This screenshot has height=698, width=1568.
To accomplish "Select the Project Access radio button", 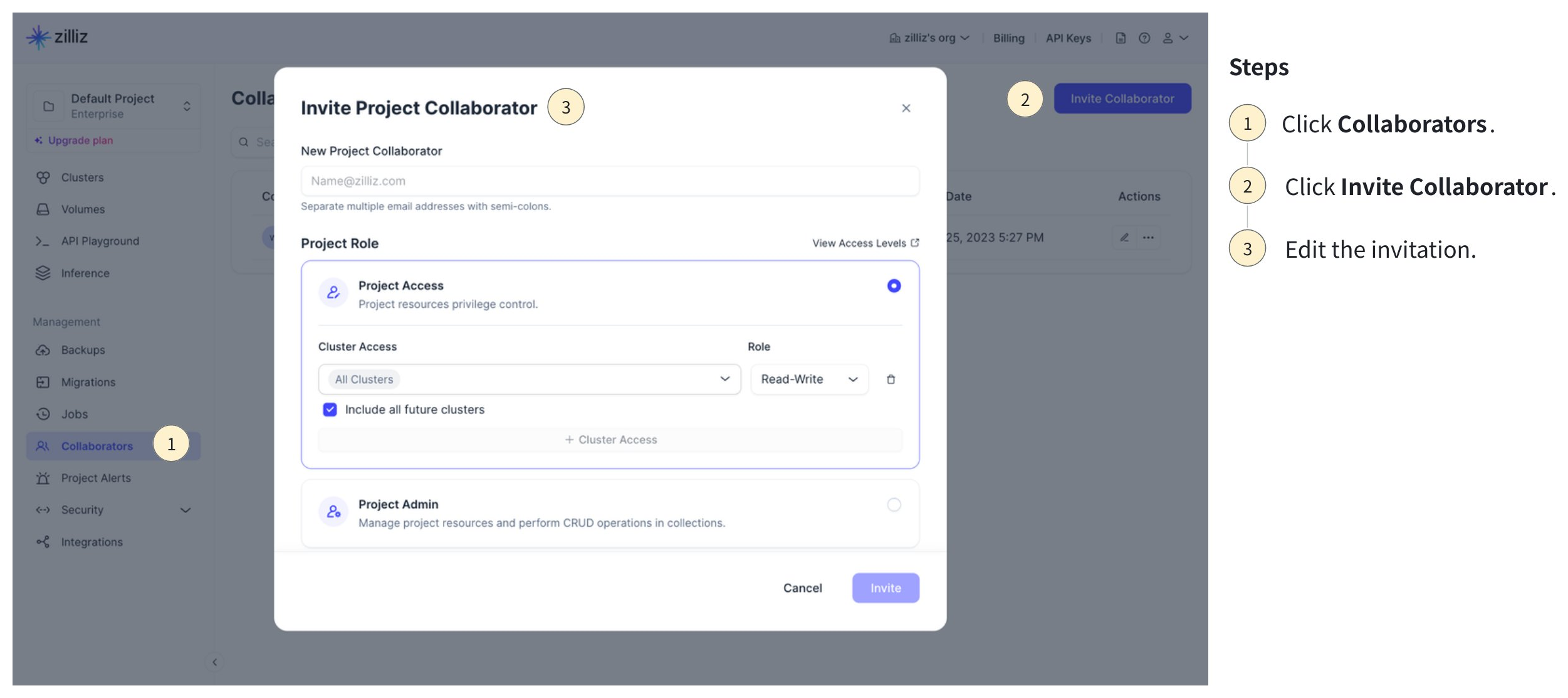I will (894, 286).
